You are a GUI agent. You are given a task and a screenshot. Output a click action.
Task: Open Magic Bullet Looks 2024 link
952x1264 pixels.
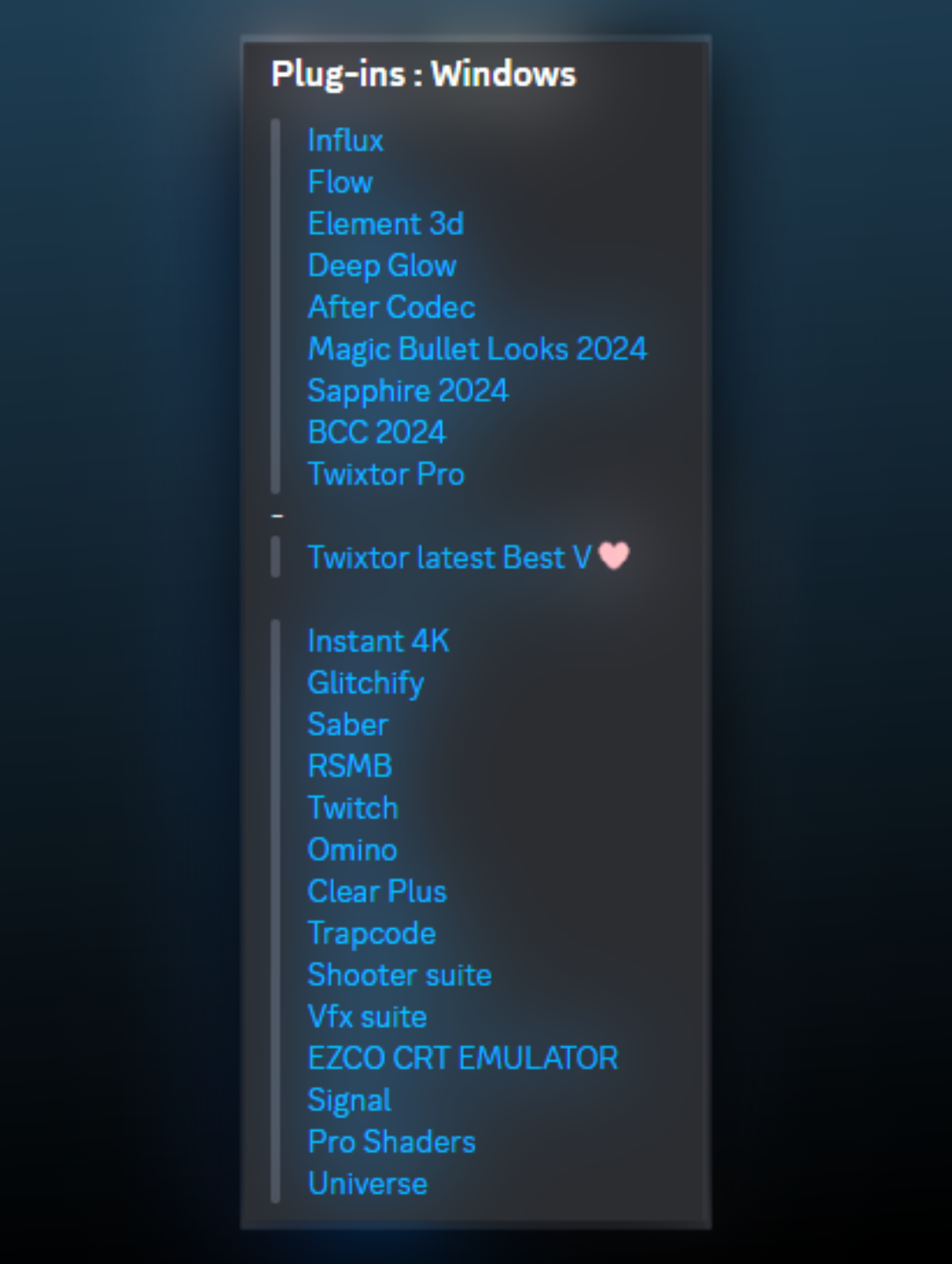point(477,349)
